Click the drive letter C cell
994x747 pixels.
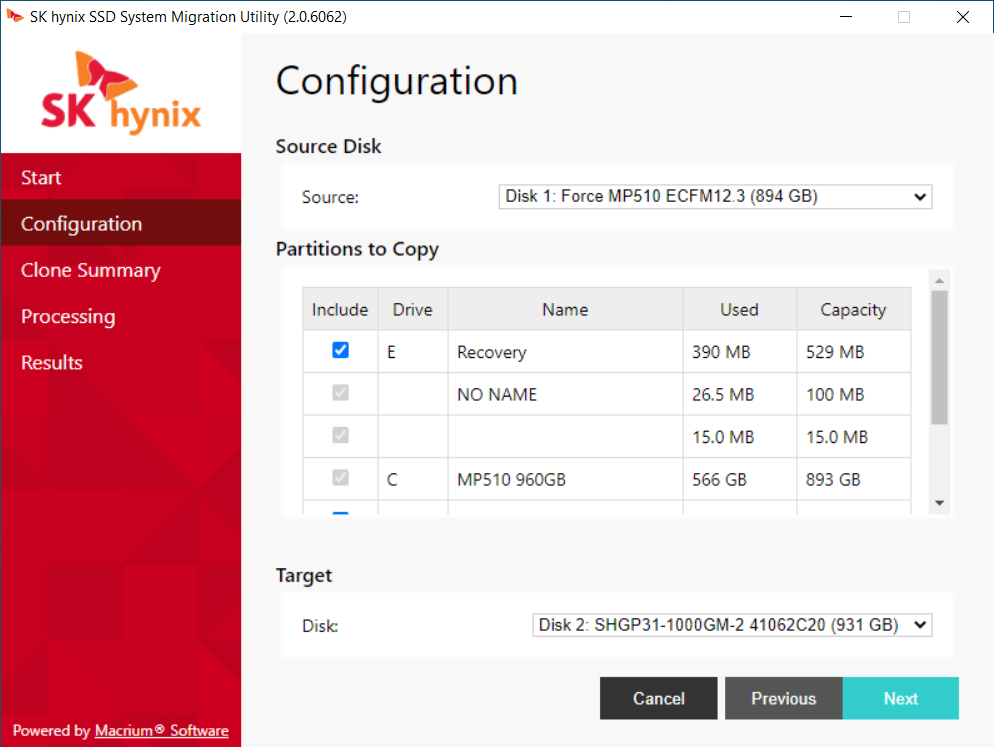[x=413, y=479]
